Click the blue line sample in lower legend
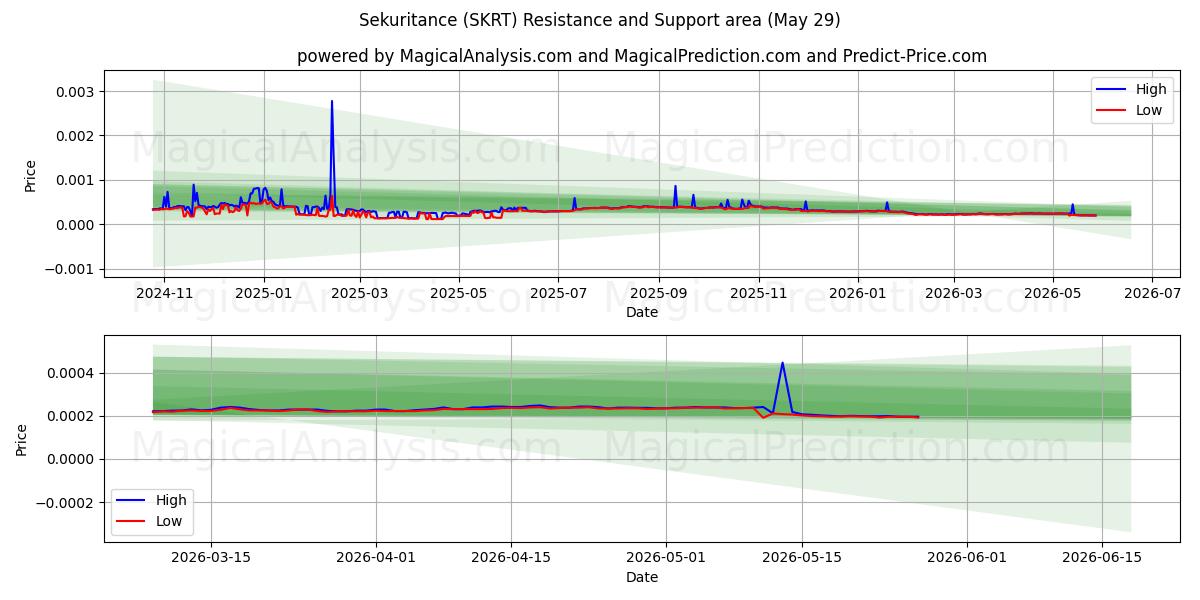The image size is (1200, 600). 131,501
